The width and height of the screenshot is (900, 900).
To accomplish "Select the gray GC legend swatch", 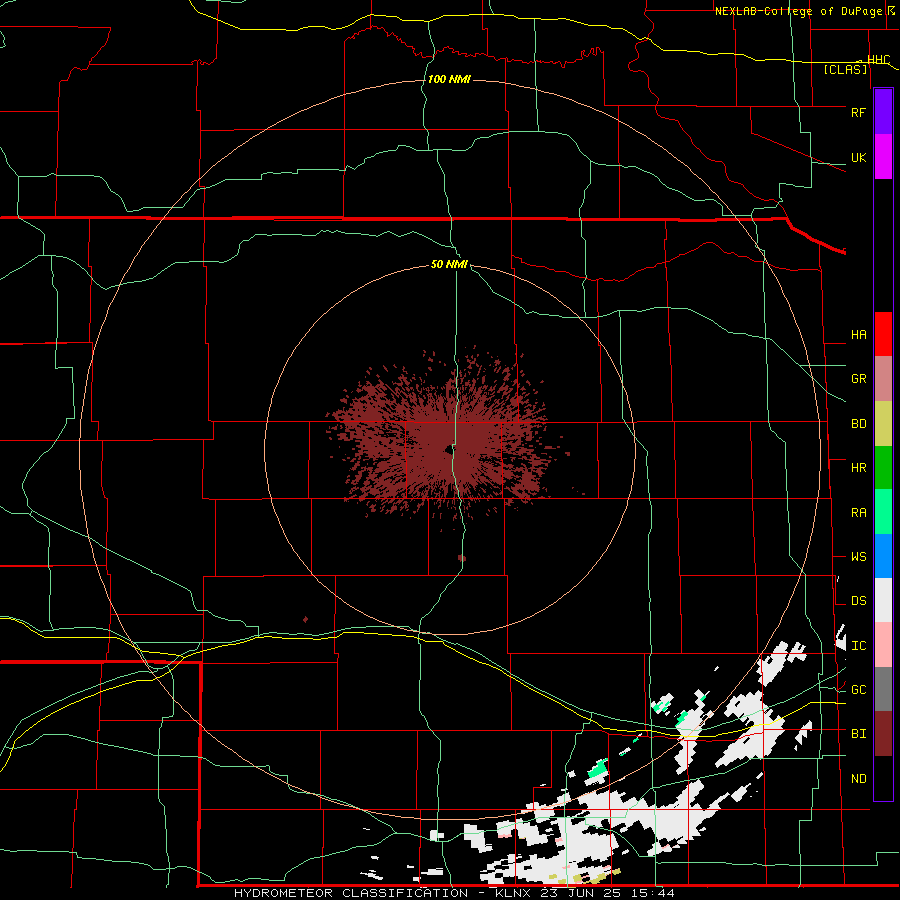I will pyautogui.click(x=883, y=689).
